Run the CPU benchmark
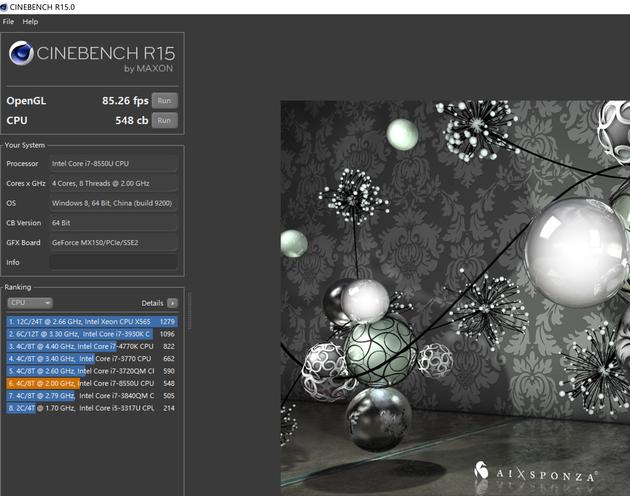 pyautogui.click(x=164, y=120)
